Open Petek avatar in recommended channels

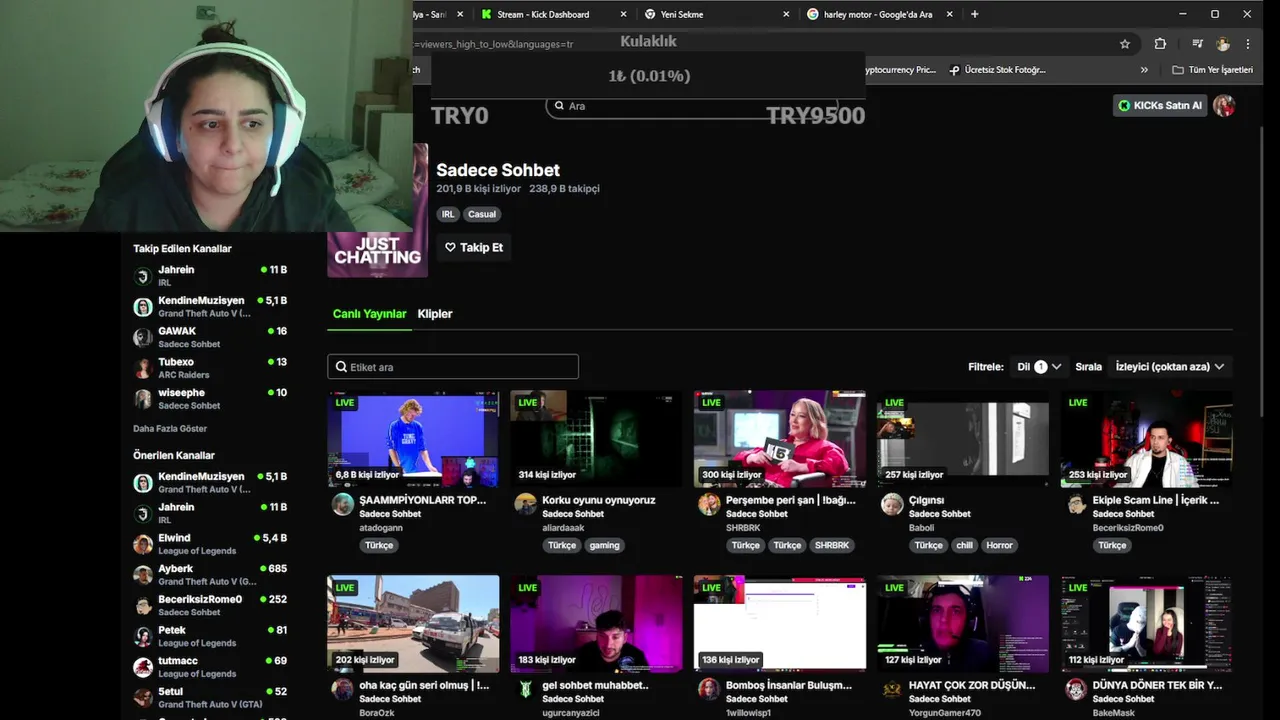(x=143, y=636)
